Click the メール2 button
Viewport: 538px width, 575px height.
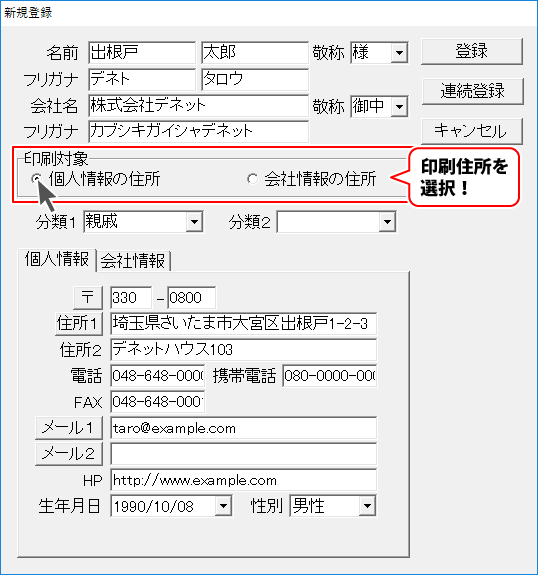[69, 454]
